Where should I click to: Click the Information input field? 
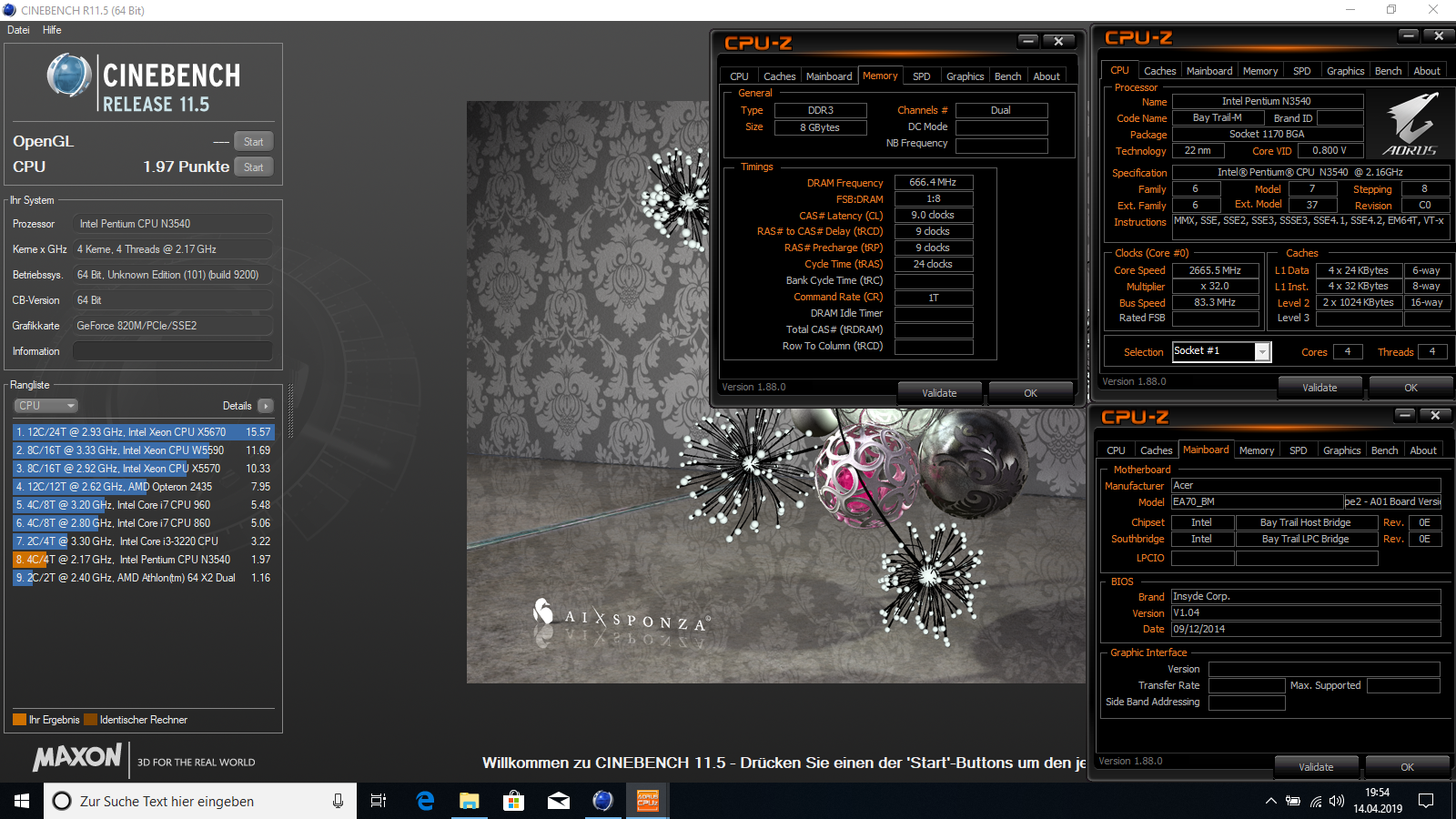click(173, 351)
